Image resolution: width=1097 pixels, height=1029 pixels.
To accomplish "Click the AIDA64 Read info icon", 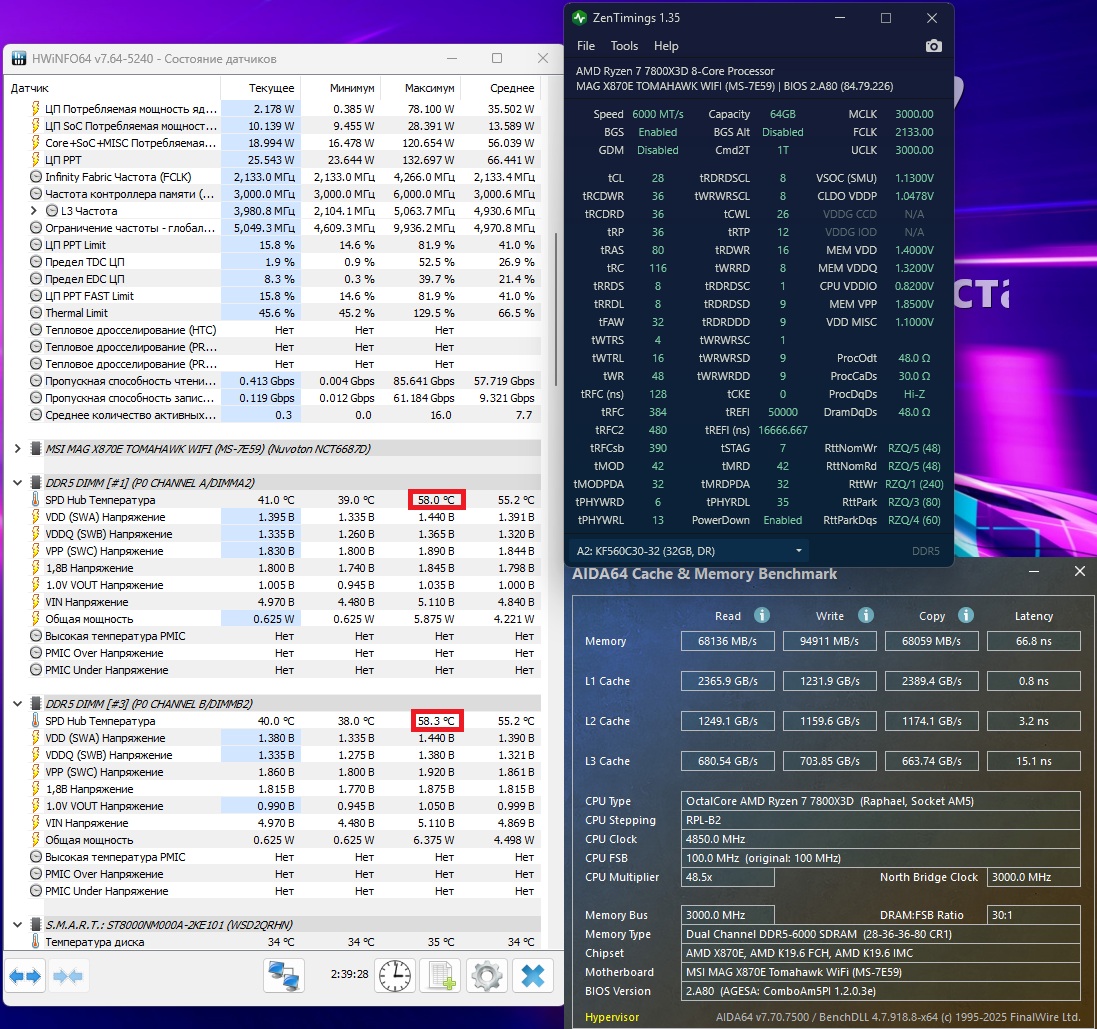I will (x=762, y=615).
